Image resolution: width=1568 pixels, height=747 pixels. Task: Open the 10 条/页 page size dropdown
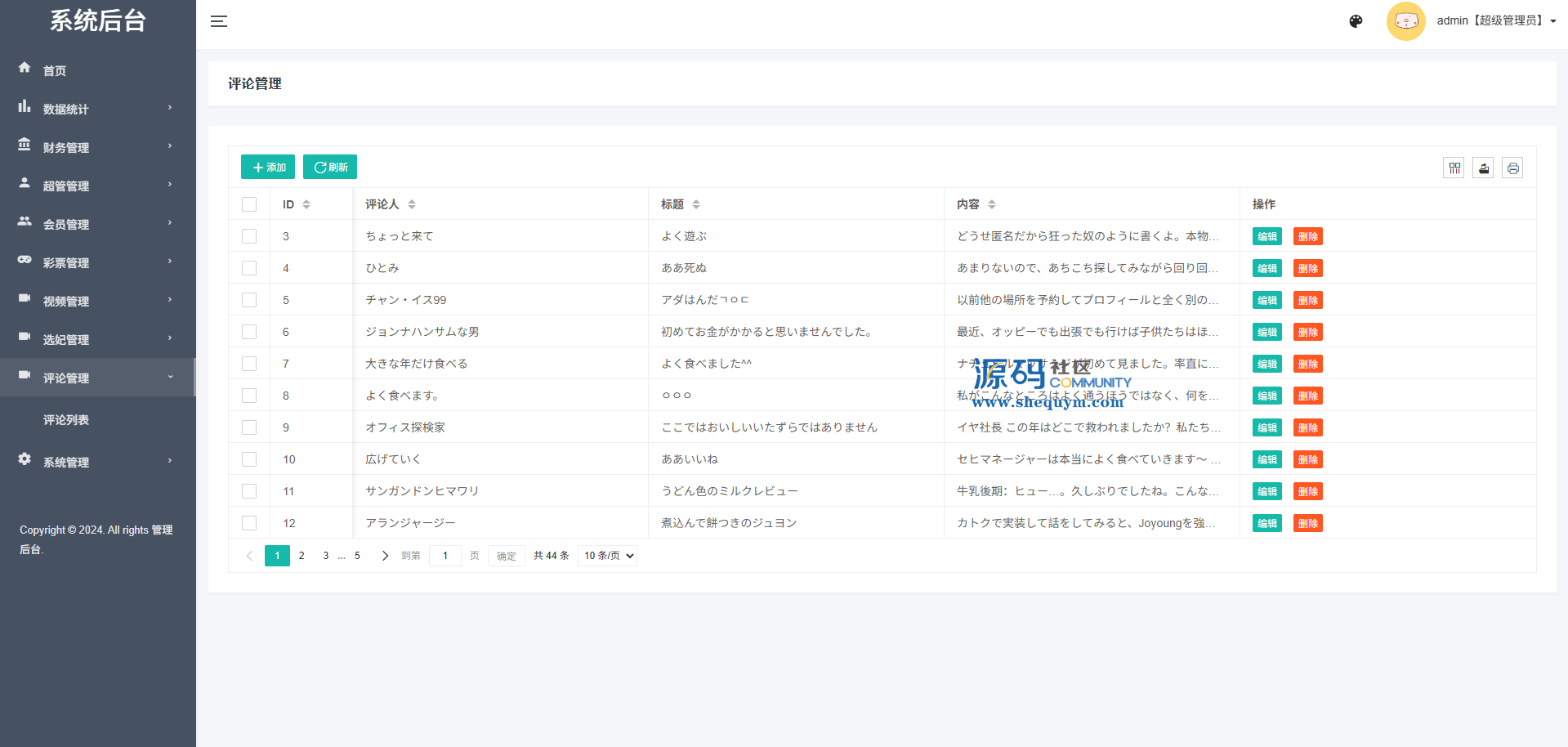(607, 556)
